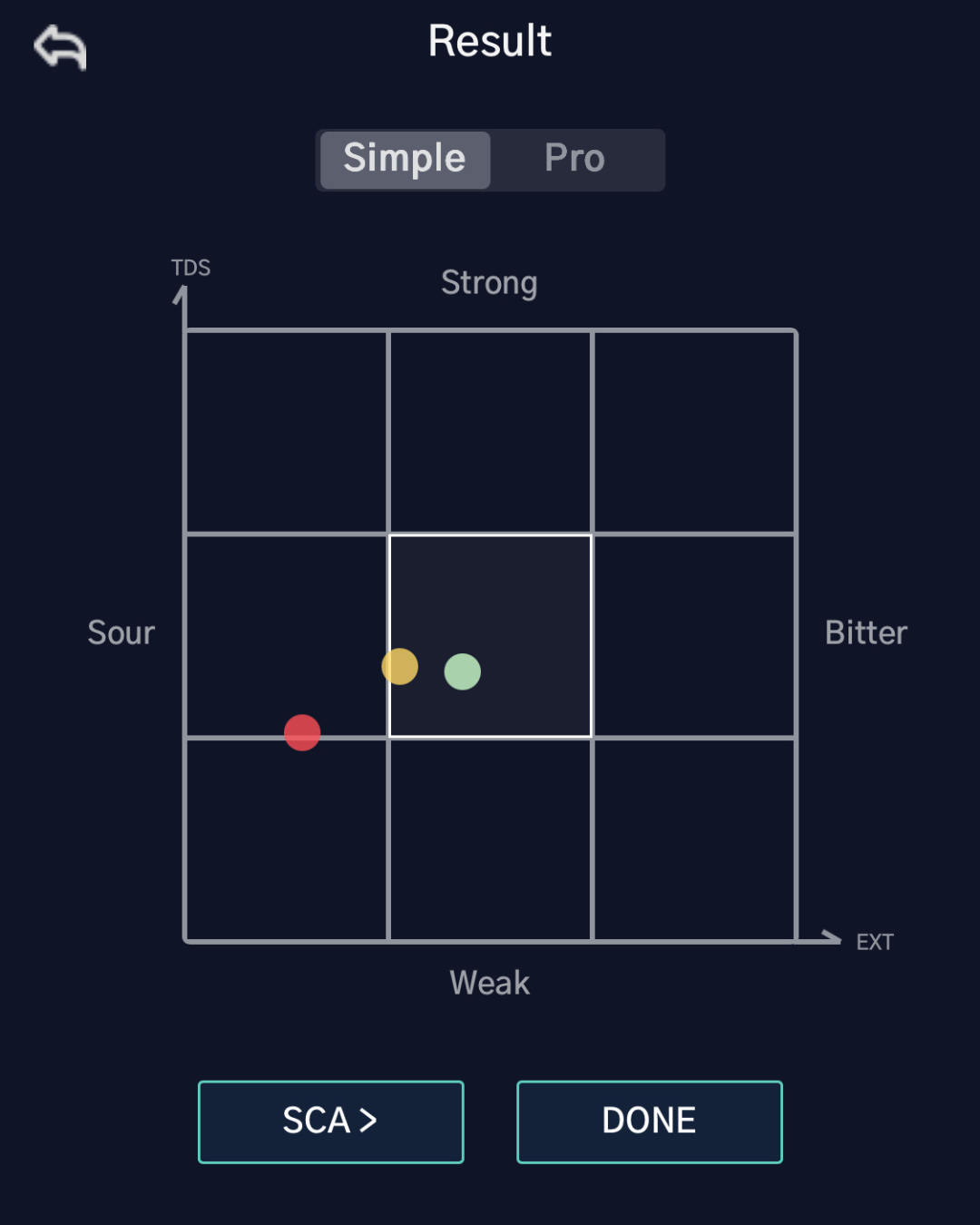Switch to the Pro view tab
The image size is (980, 1225).
(x=574, y=159)
